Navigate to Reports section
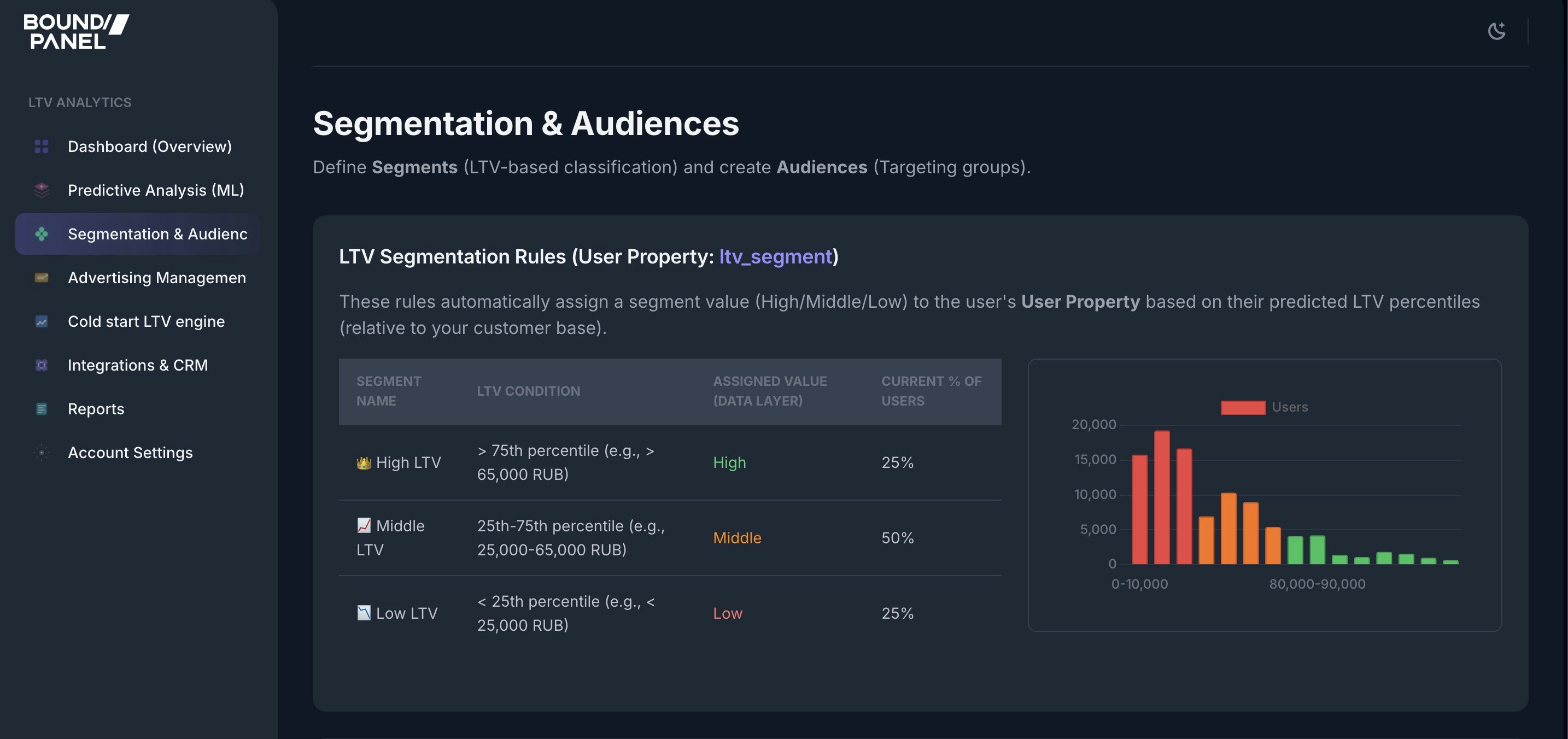Screen dimensions: 1568x739 coord(96,409)
